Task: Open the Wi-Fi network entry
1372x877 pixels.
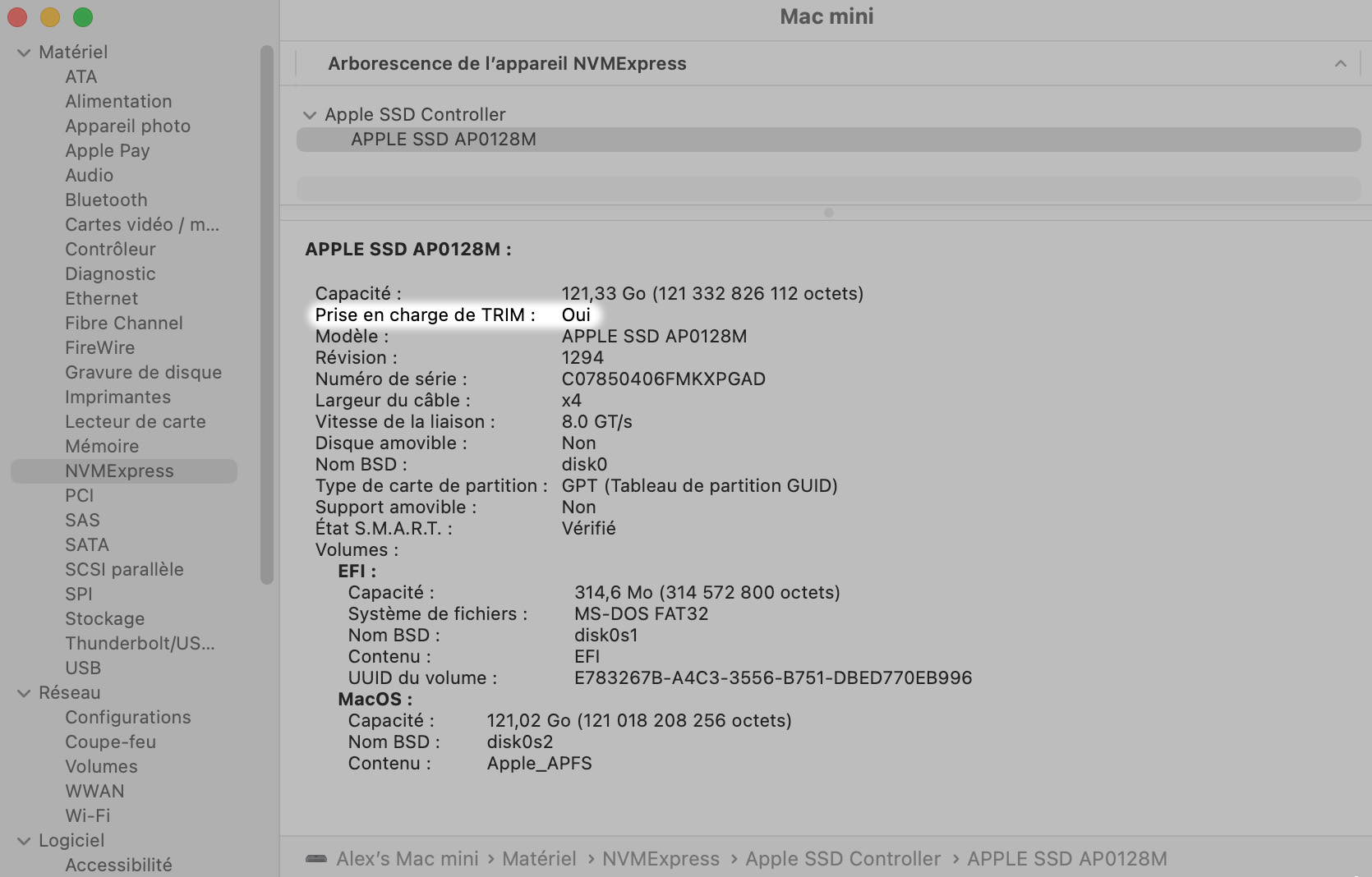Action: 87,815
